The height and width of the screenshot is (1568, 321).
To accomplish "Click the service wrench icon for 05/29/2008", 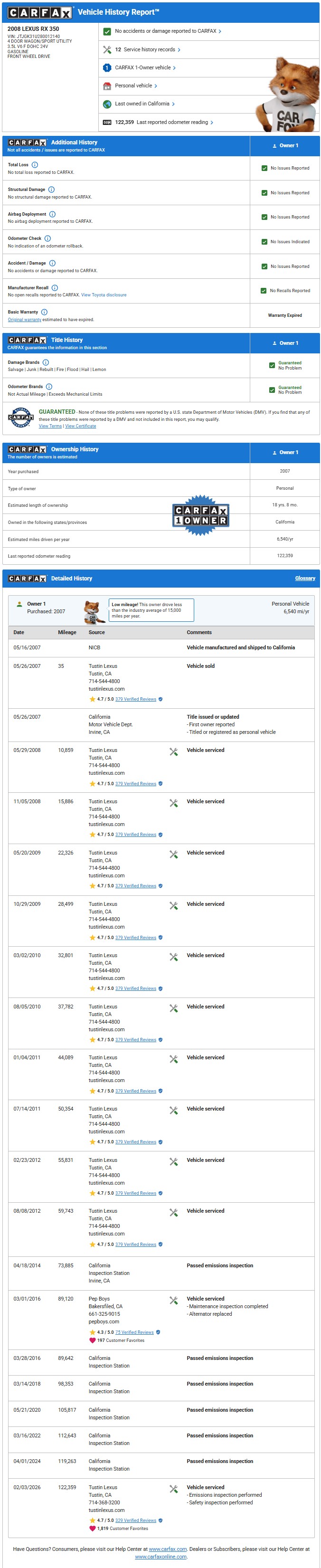I will click(x=173, y=752).
